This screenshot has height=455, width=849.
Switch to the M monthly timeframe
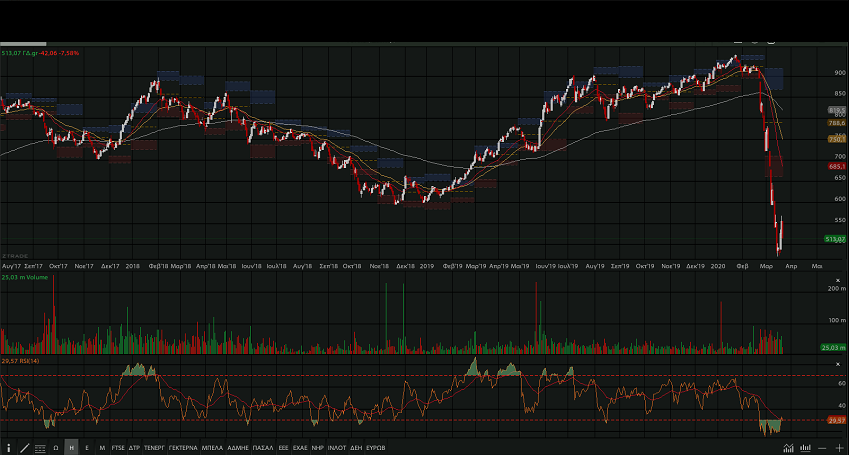[x=103, y=447]
